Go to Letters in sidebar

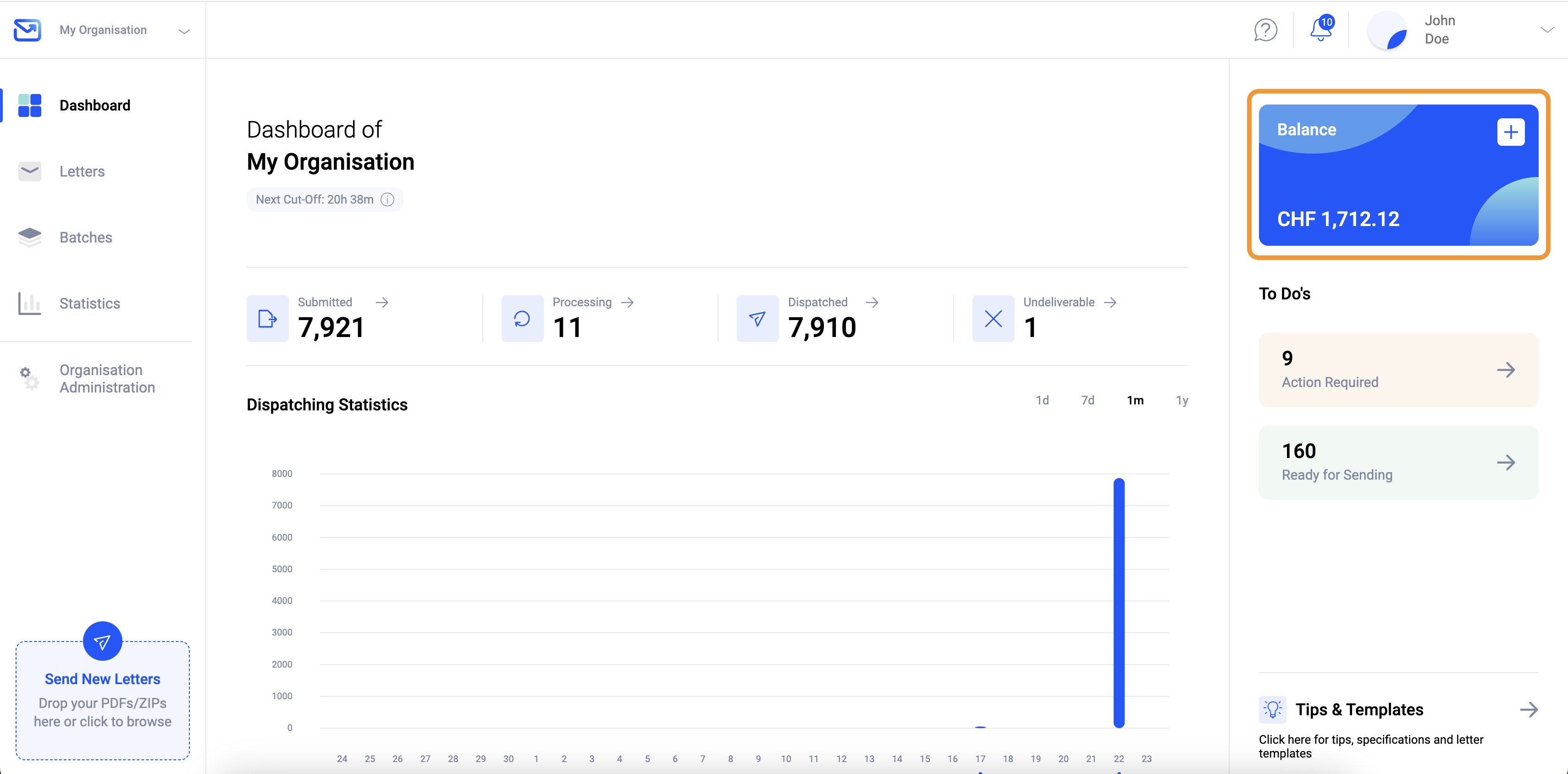tap(82, 171)
